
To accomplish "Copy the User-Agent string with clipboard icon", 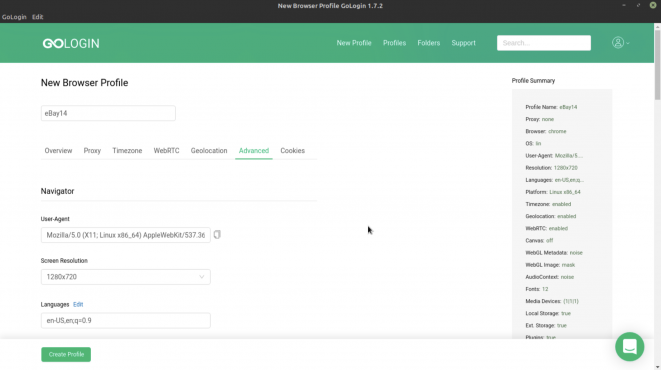I will click(x=217, y=235).
